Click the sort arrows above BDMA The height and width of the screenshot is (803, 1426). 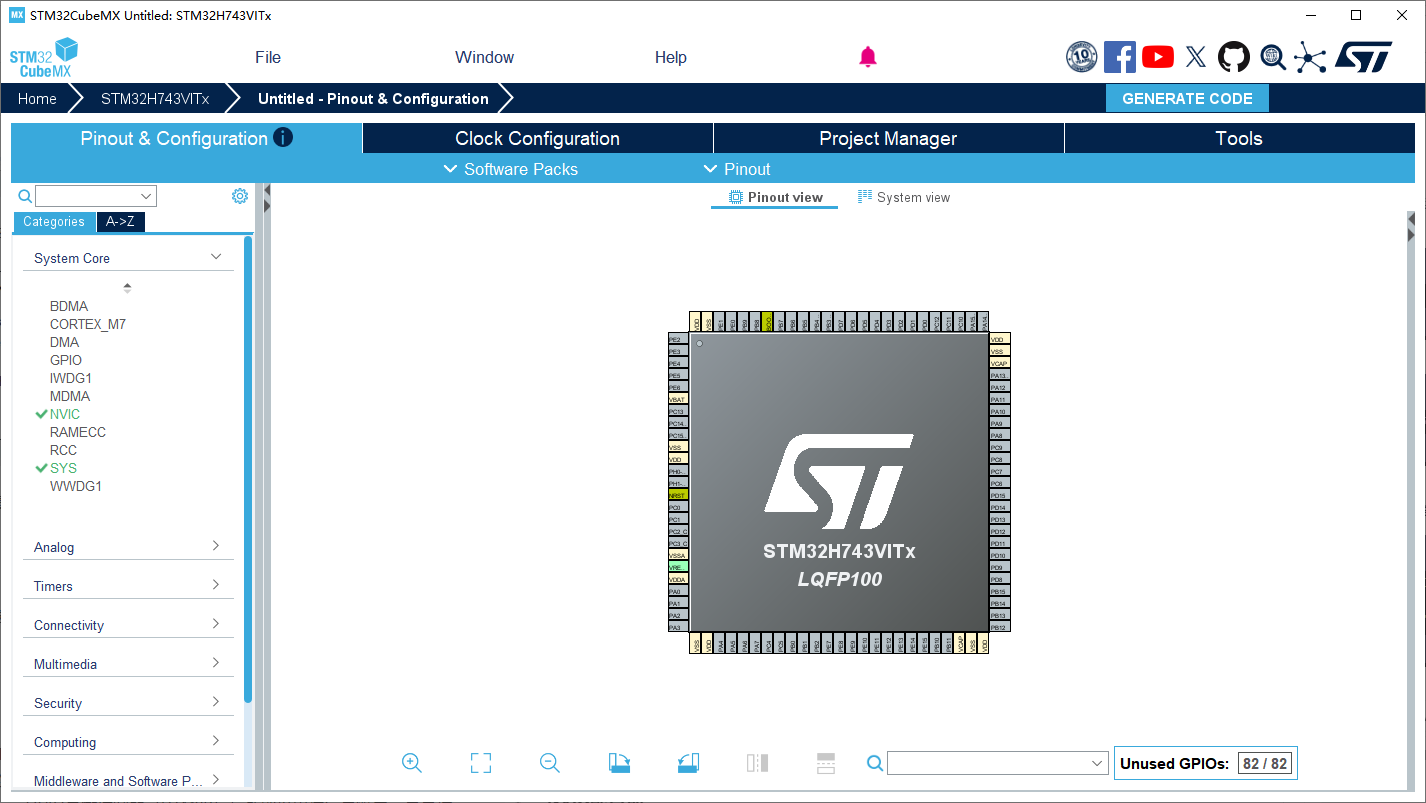127,288
